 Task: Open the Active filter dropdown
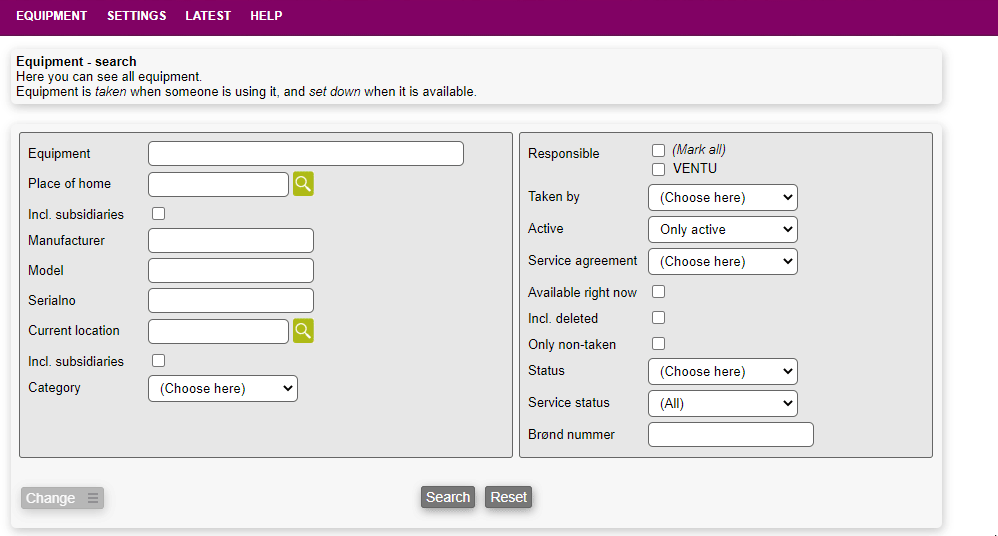722,229
